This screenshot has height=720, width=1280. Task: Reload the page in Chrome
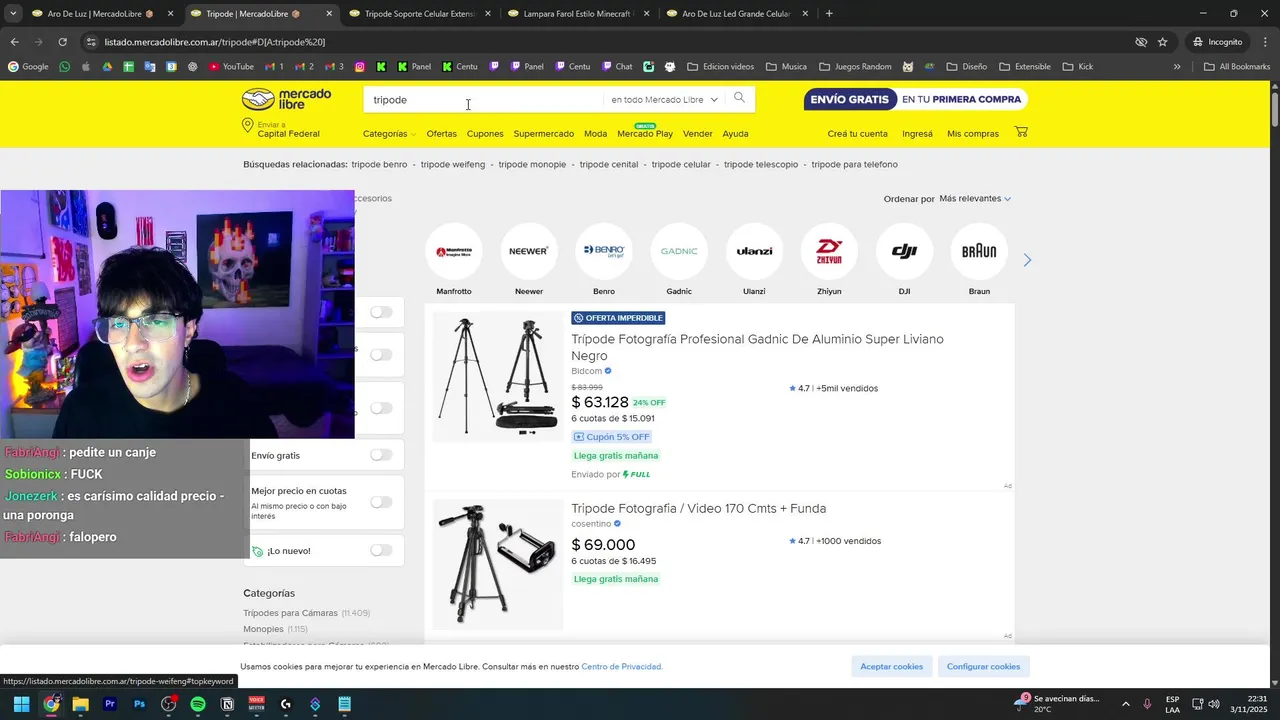click(x=62, y=42)
